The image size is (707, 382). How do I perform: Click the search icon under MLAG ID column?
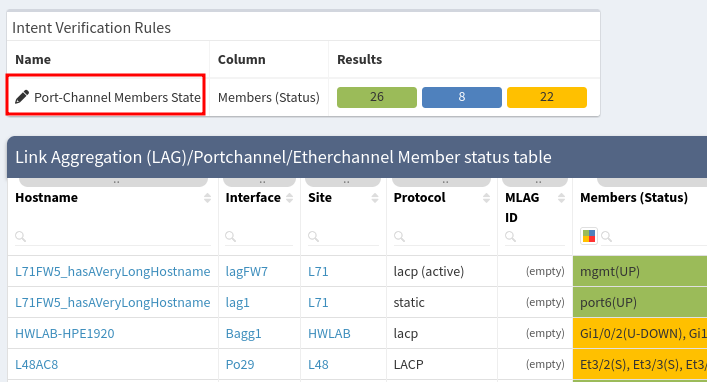(x=510, y=236)
